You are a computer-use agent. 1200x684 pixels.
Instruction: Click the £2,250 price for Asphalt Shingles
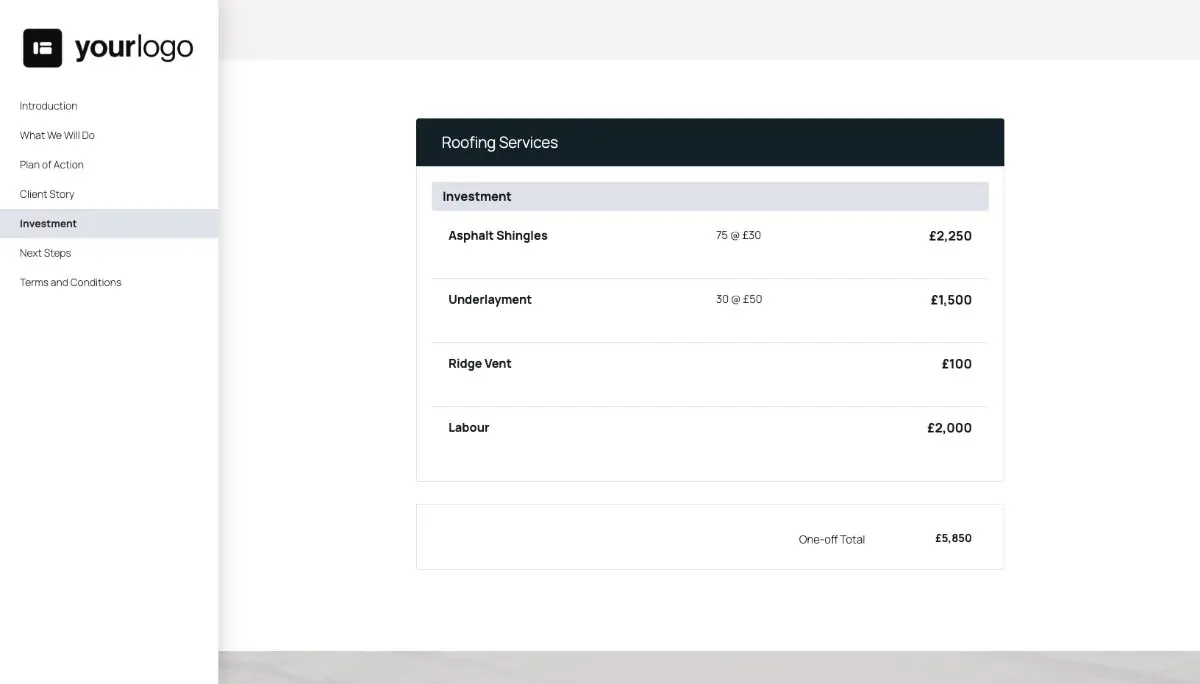[x=950, y=235]
